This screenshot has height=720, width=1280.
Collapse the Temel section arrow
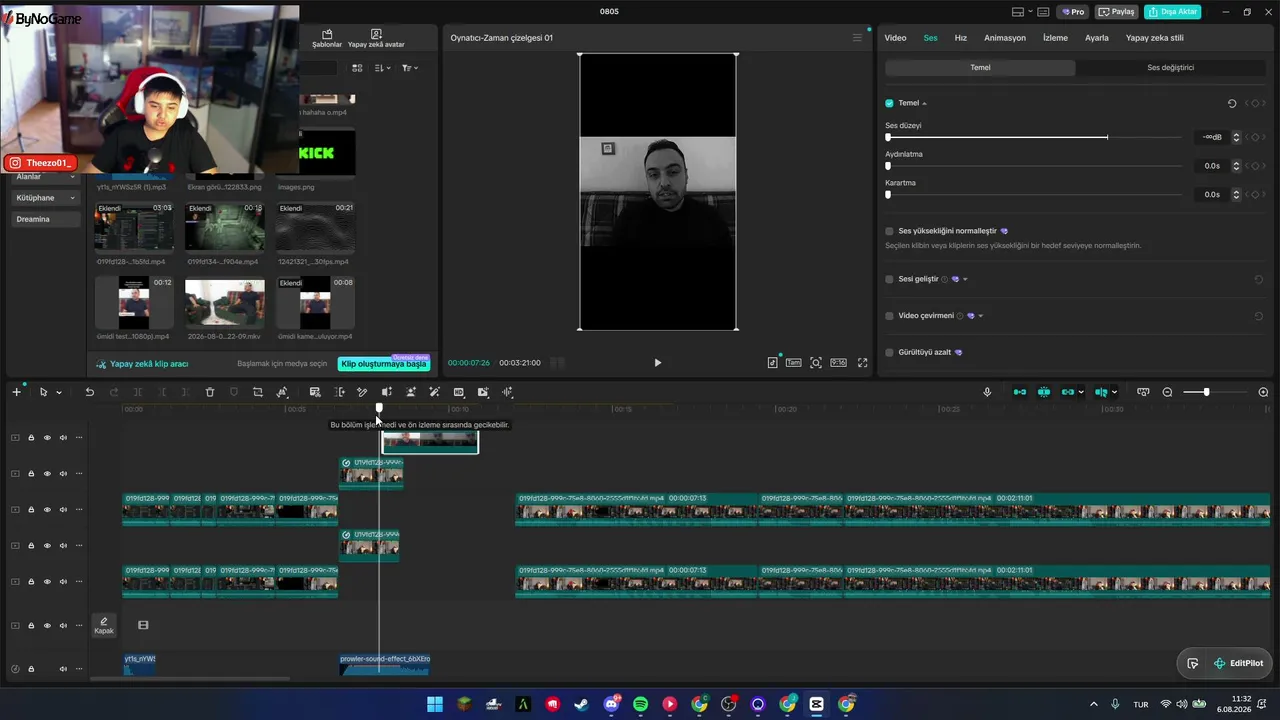(x=924, y=103)
